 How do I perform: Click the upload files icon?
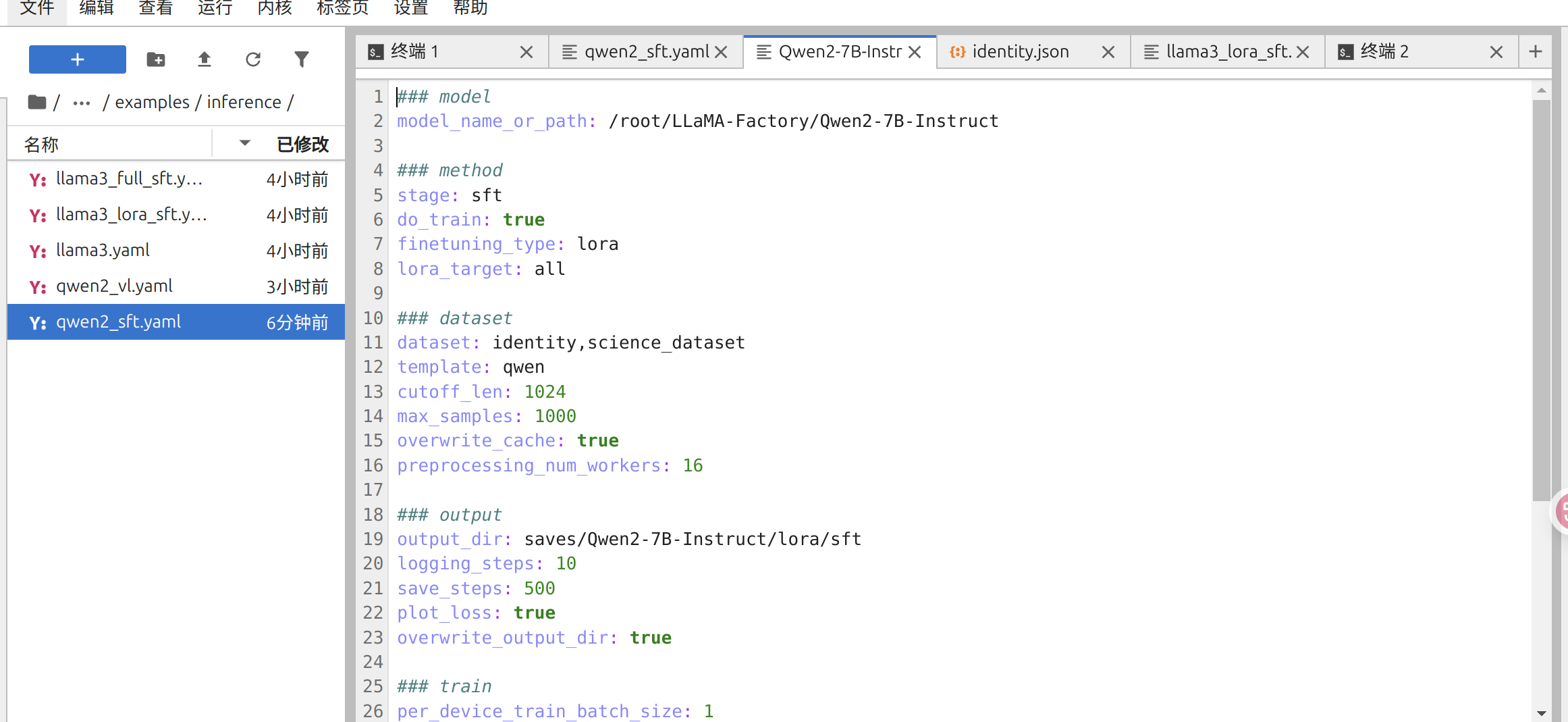tap(204, 59)
